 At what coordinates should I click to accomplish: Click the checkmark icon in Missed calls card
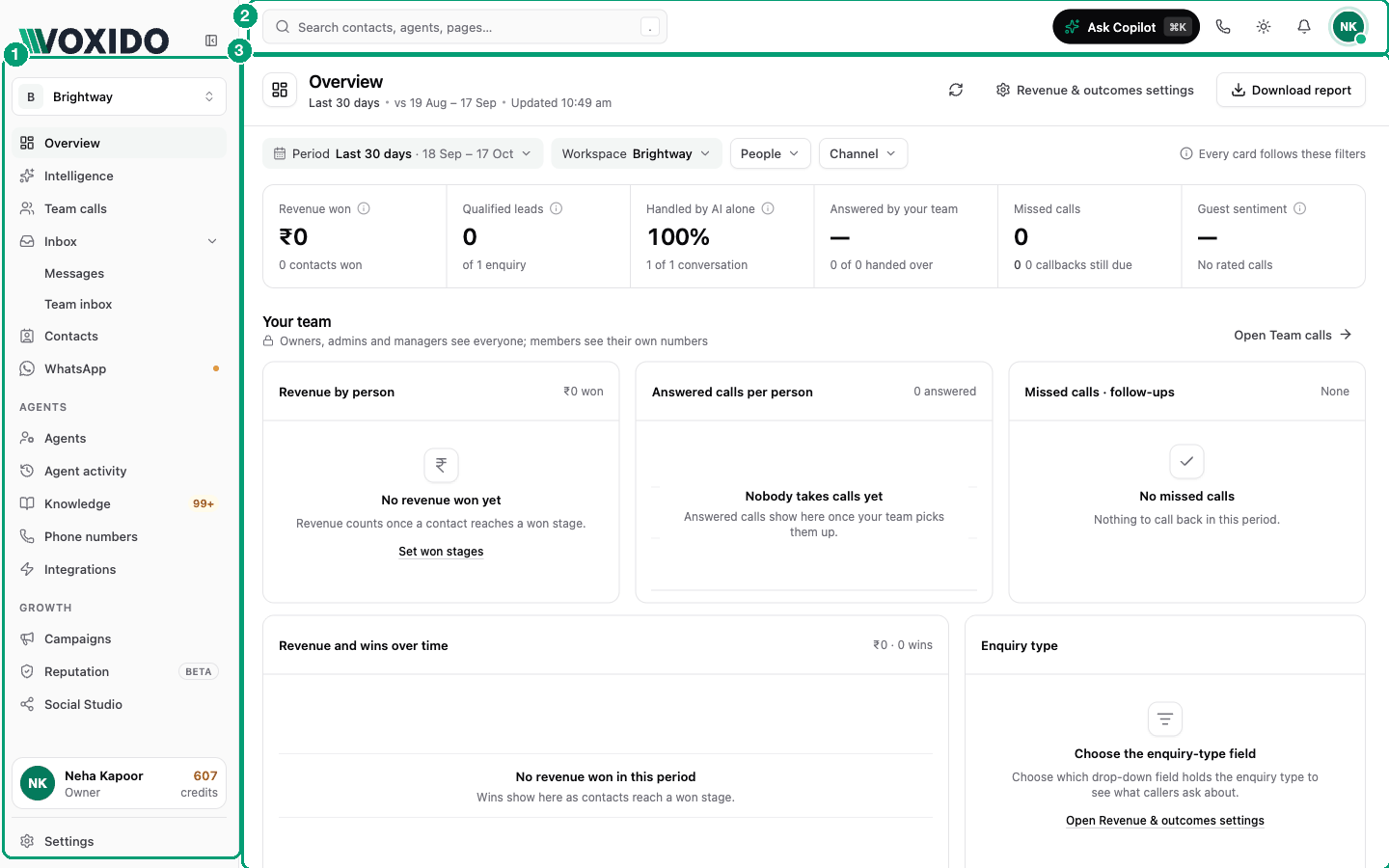(x=1186, y=461)
